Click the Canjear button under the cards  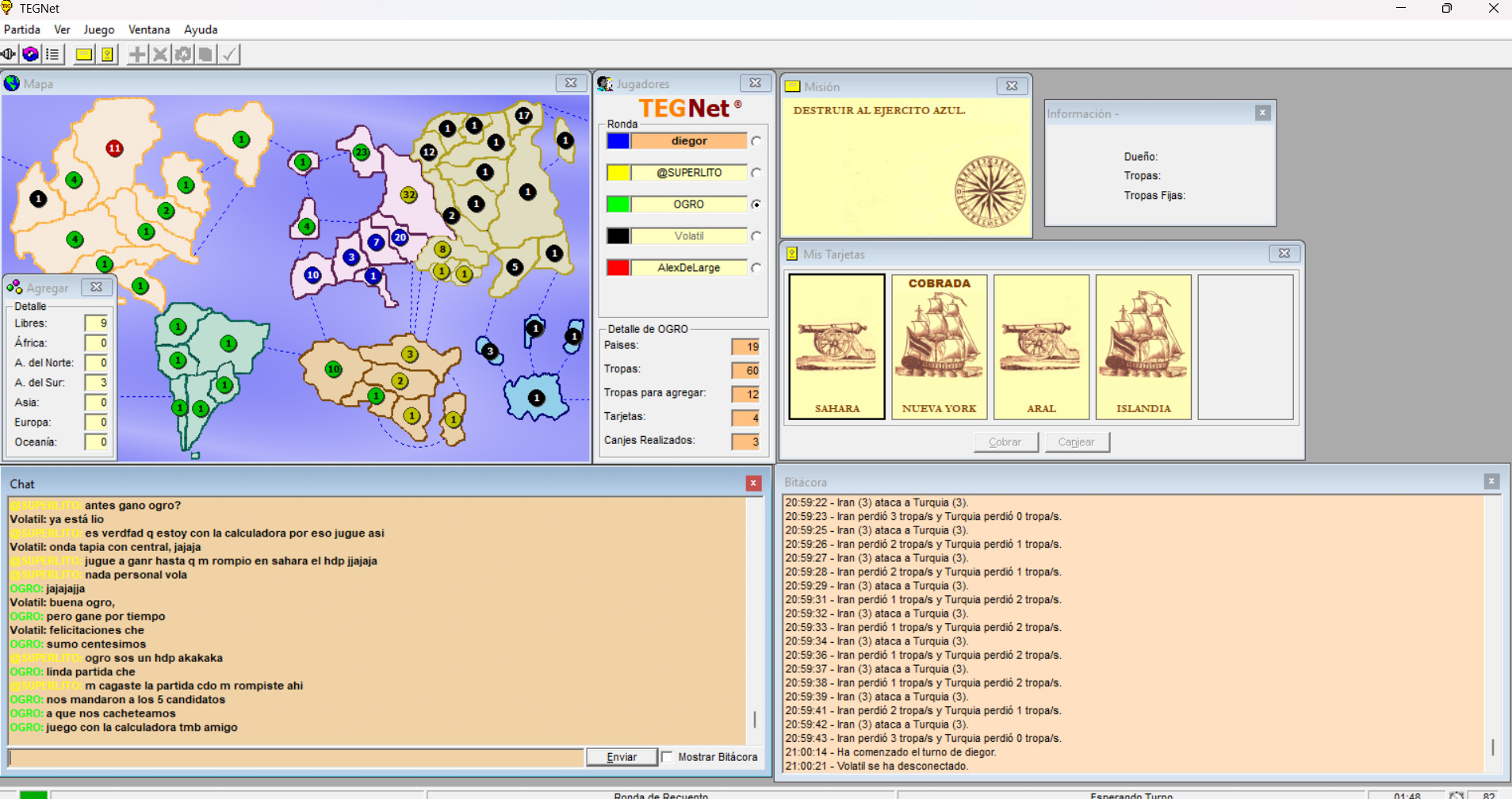tap(1076, 442)
